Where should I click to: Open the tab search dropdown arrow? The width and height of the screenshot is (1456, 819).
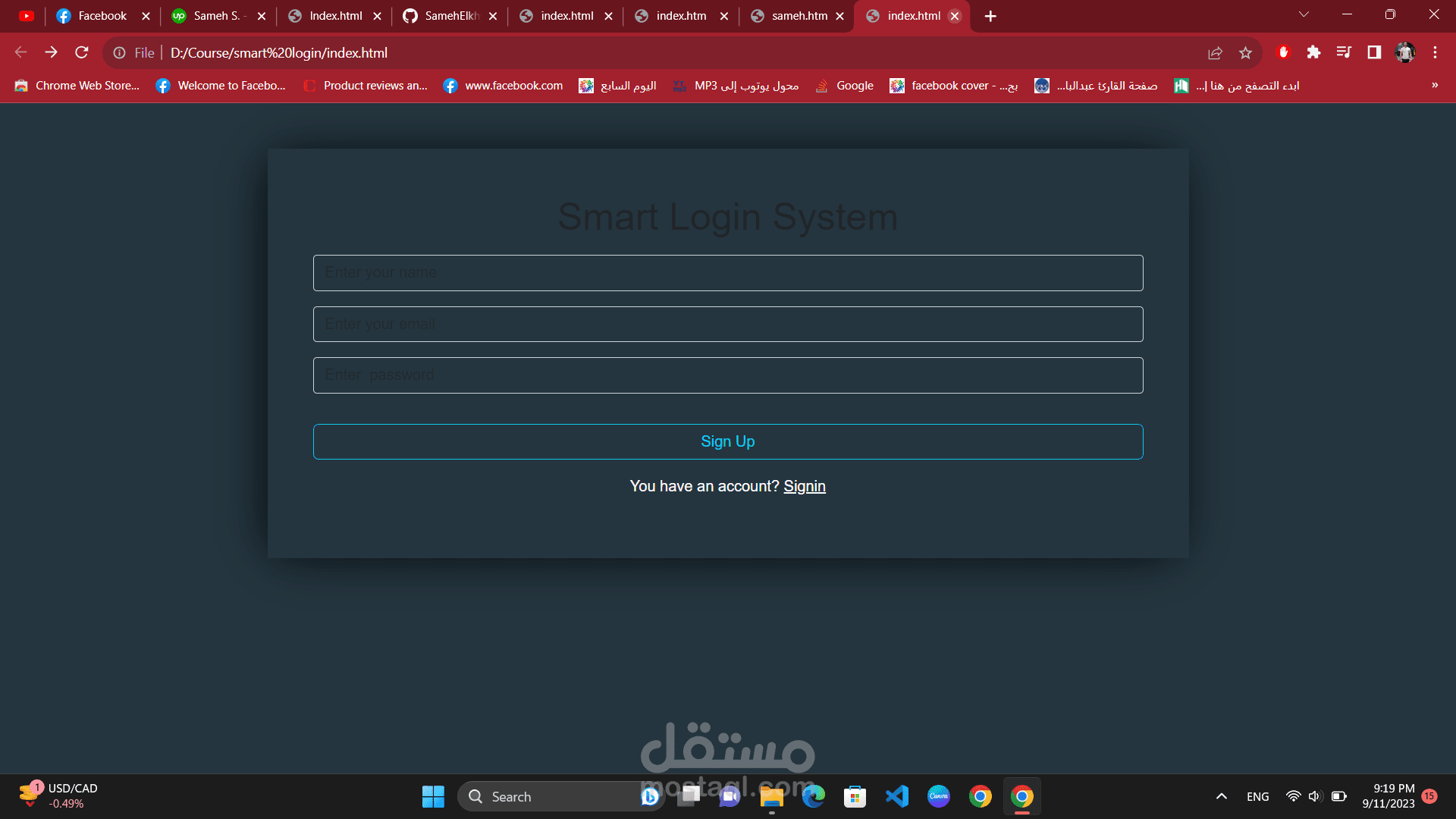[1304, 14]
